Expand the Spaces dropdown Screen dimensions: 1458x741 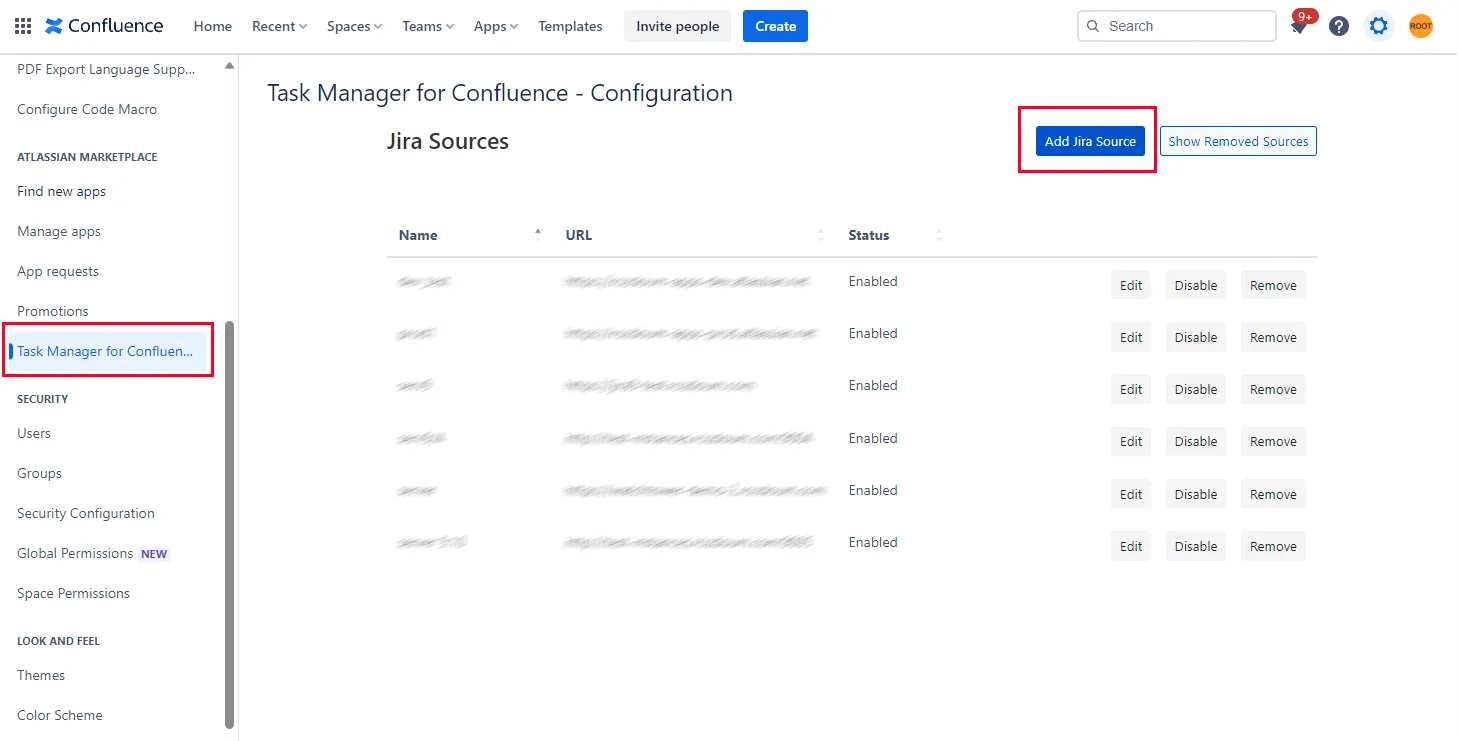coord(354,26)
